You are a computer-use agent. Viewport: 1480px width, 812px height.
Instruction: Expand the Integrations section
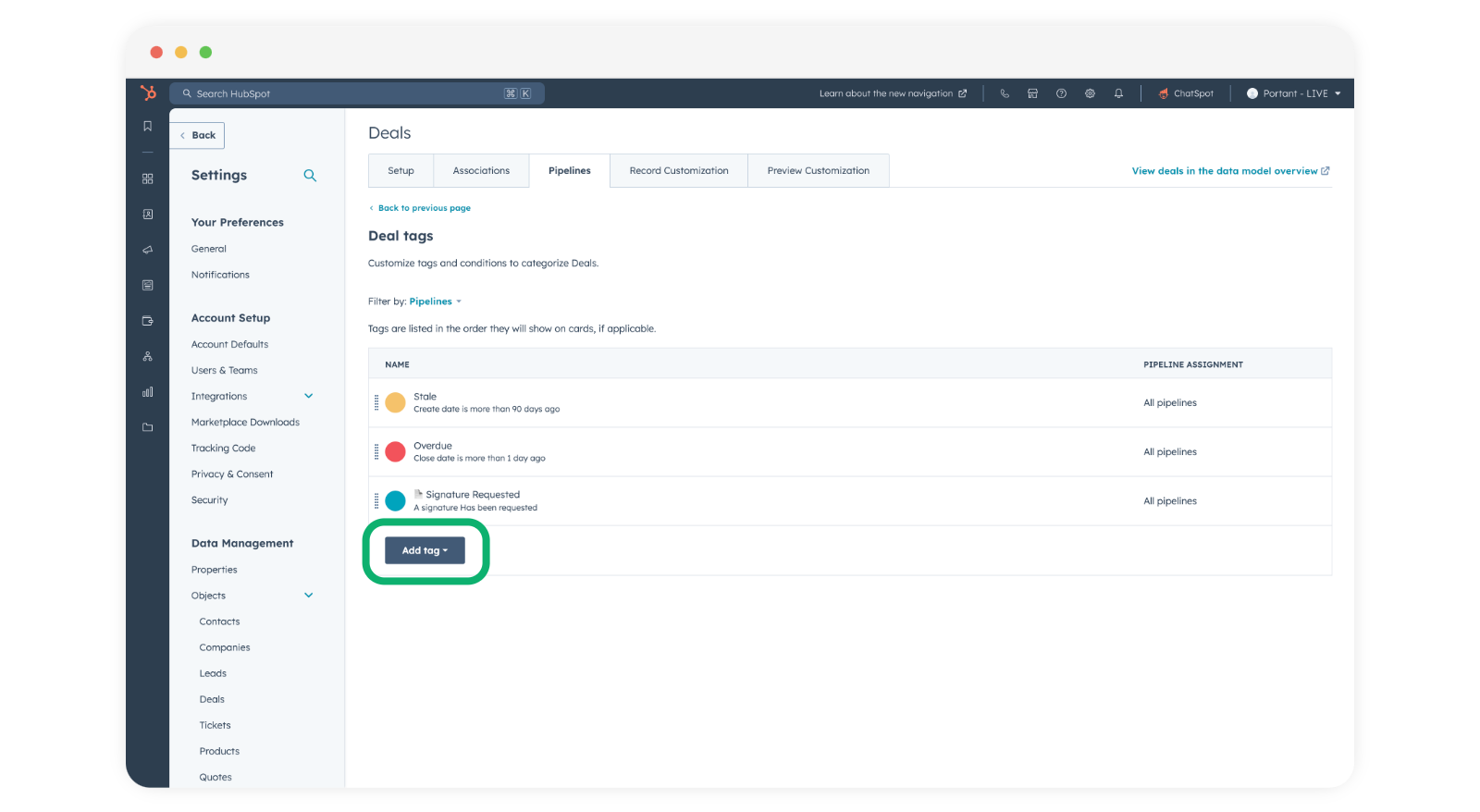309,396
